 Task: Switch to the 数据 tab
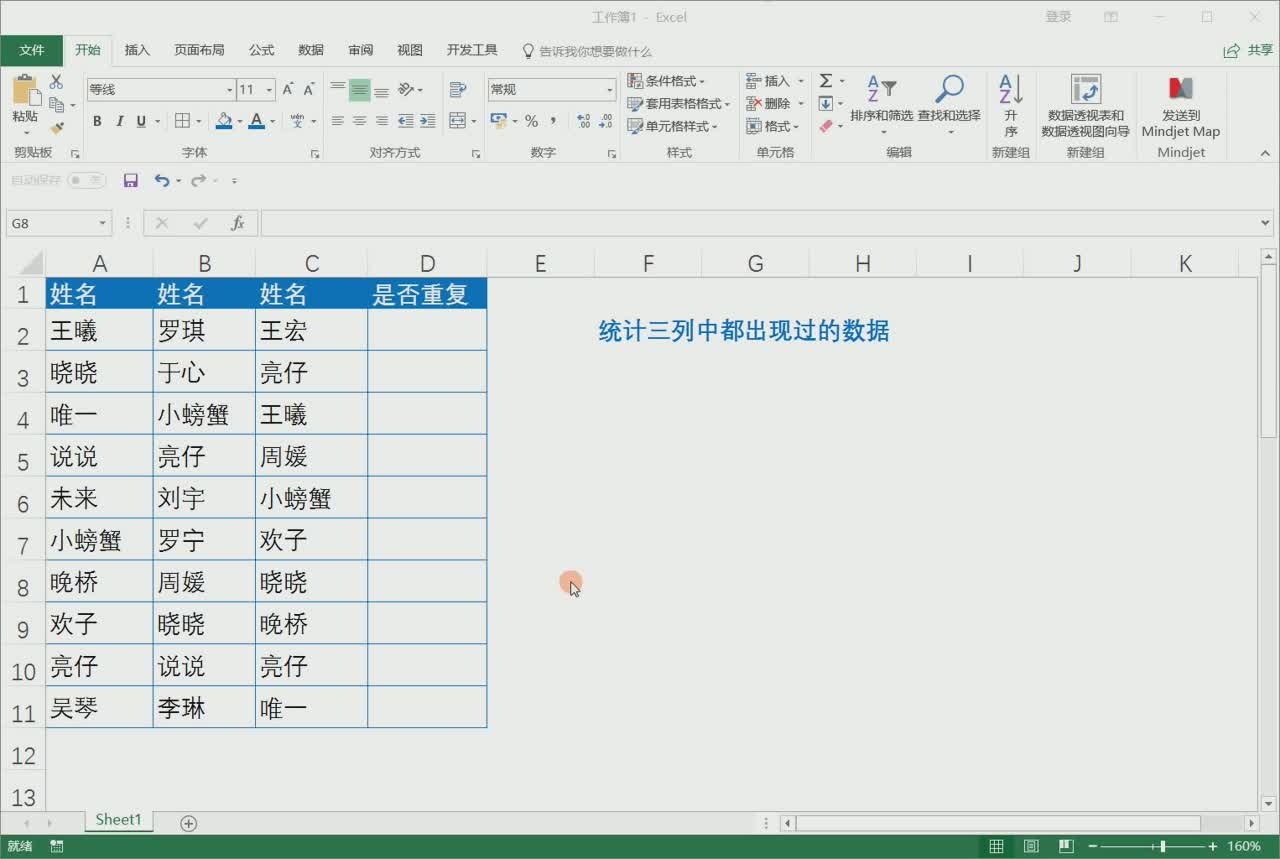coord(311,50)
